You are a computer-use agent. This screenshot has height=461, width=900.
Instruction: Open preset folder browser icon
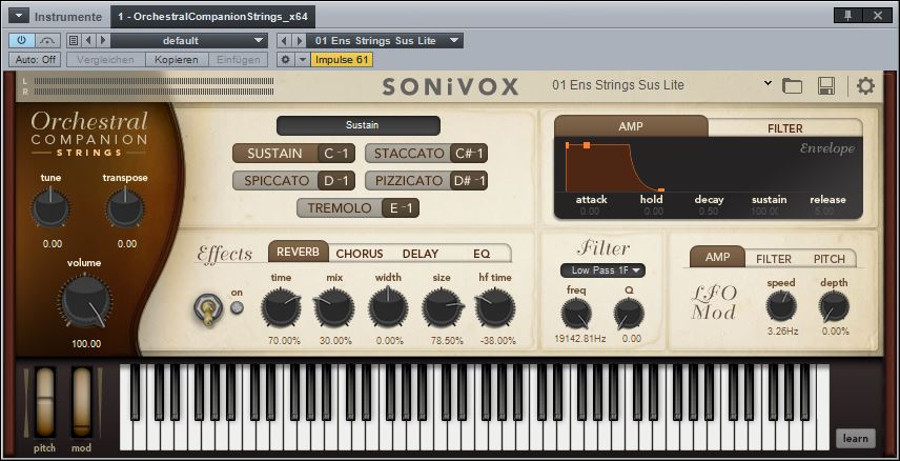[x=792, y=86]
